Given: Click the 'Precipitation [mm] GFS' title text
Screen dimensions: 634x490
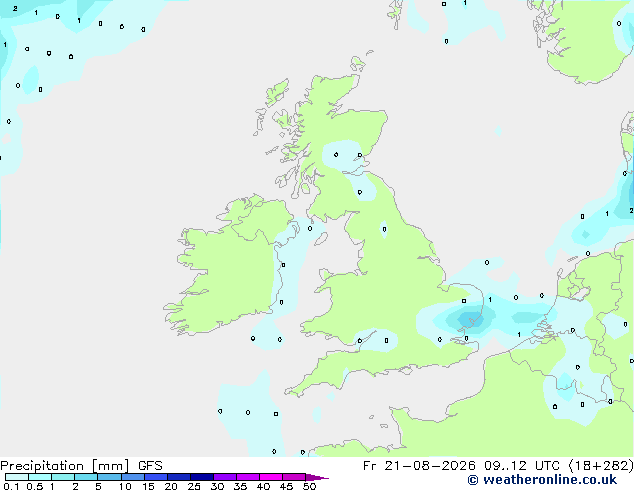Looking at the screenshot, I should pyautogui.click(x=81, y=466).
